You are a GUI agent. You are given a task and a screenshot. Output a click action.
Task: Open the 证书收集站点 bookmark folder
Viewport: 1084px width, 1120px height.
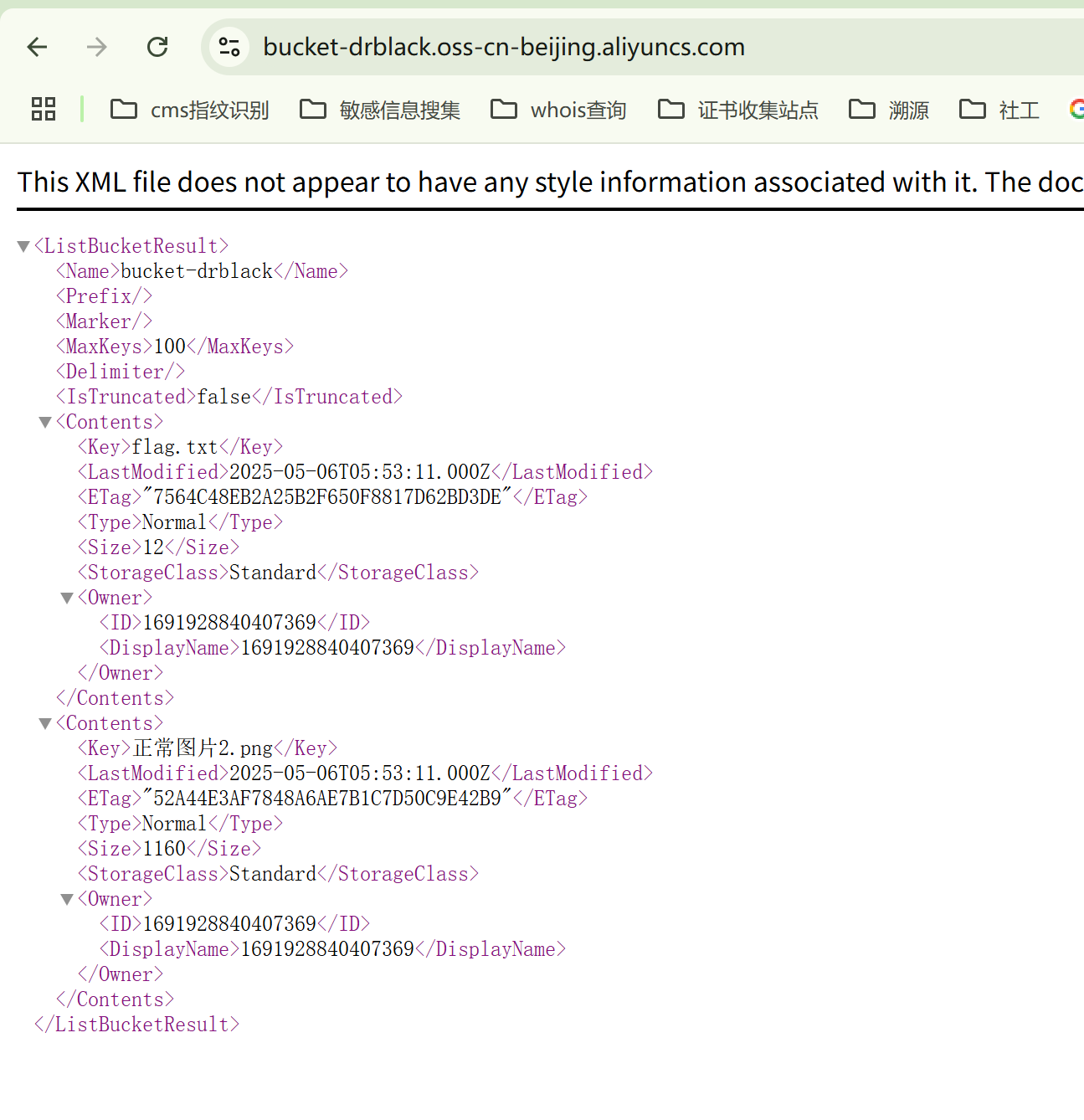tap(738, 110)
